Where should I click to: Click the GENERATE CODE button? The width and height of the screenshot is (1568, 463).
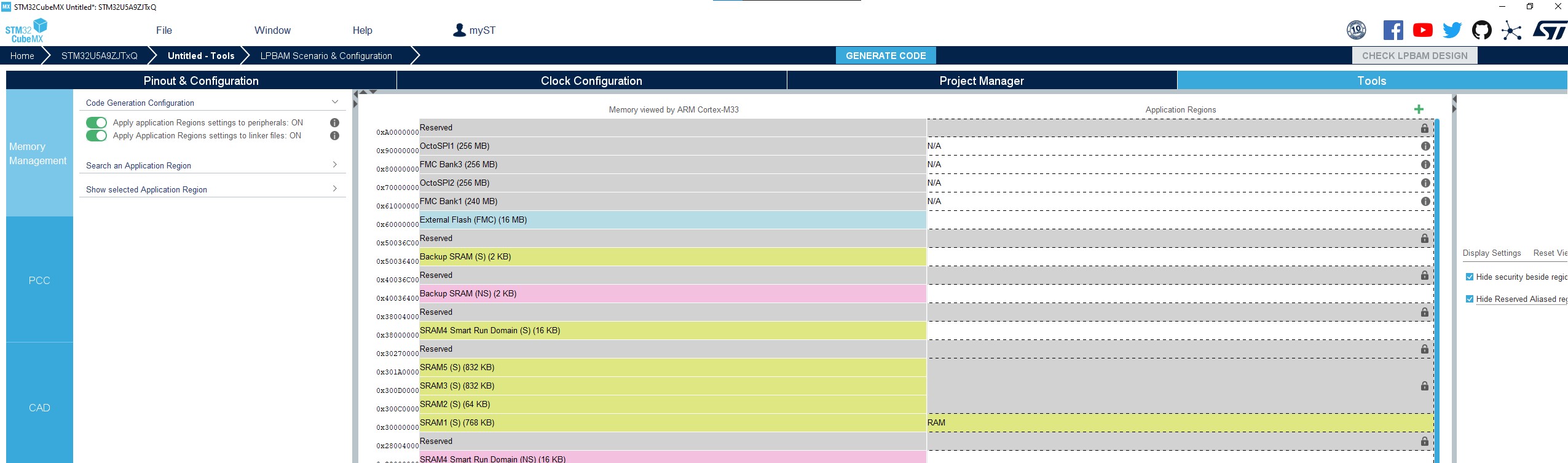tap(886, 55)
